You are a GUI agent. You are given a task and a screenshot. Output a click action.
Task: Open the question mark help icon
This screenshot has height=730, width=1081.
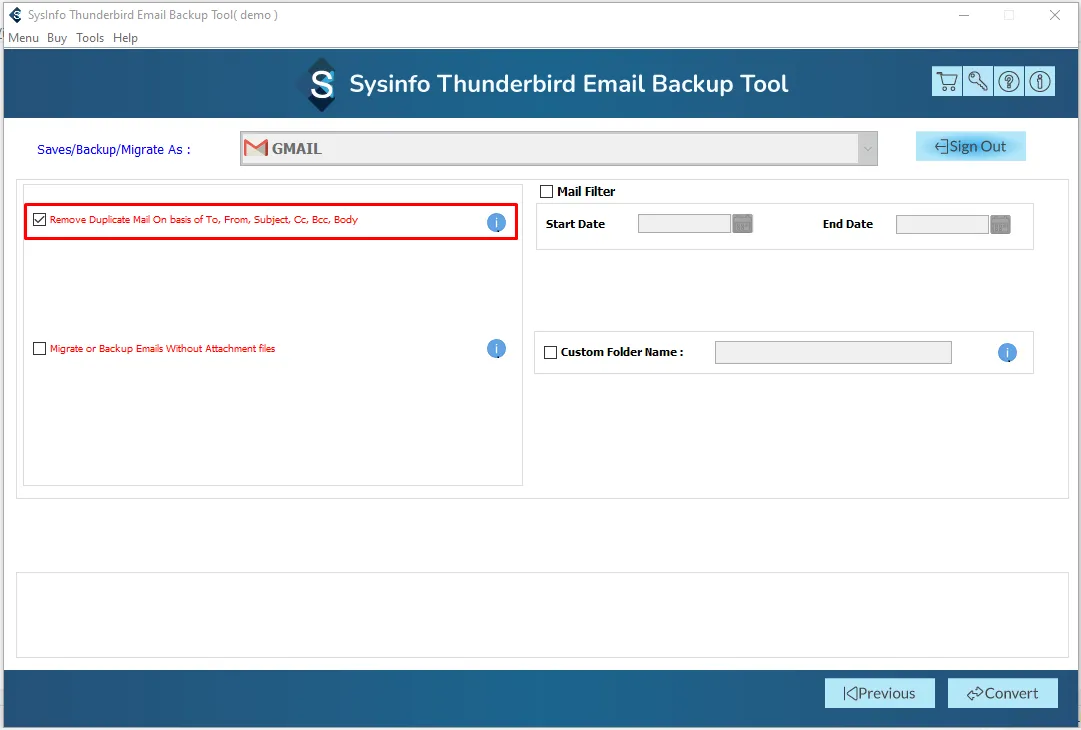pos(1009,81)
